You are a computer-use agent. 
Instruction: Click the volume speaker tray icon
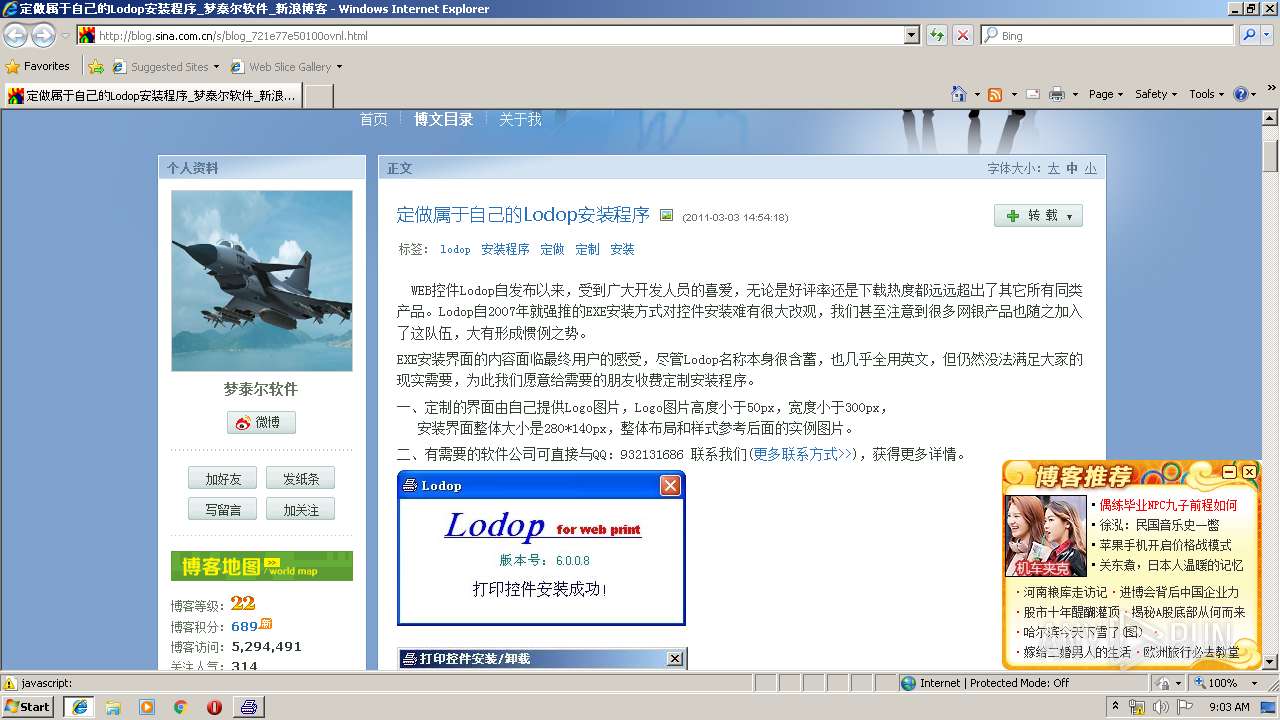(x=1161, y=707)
